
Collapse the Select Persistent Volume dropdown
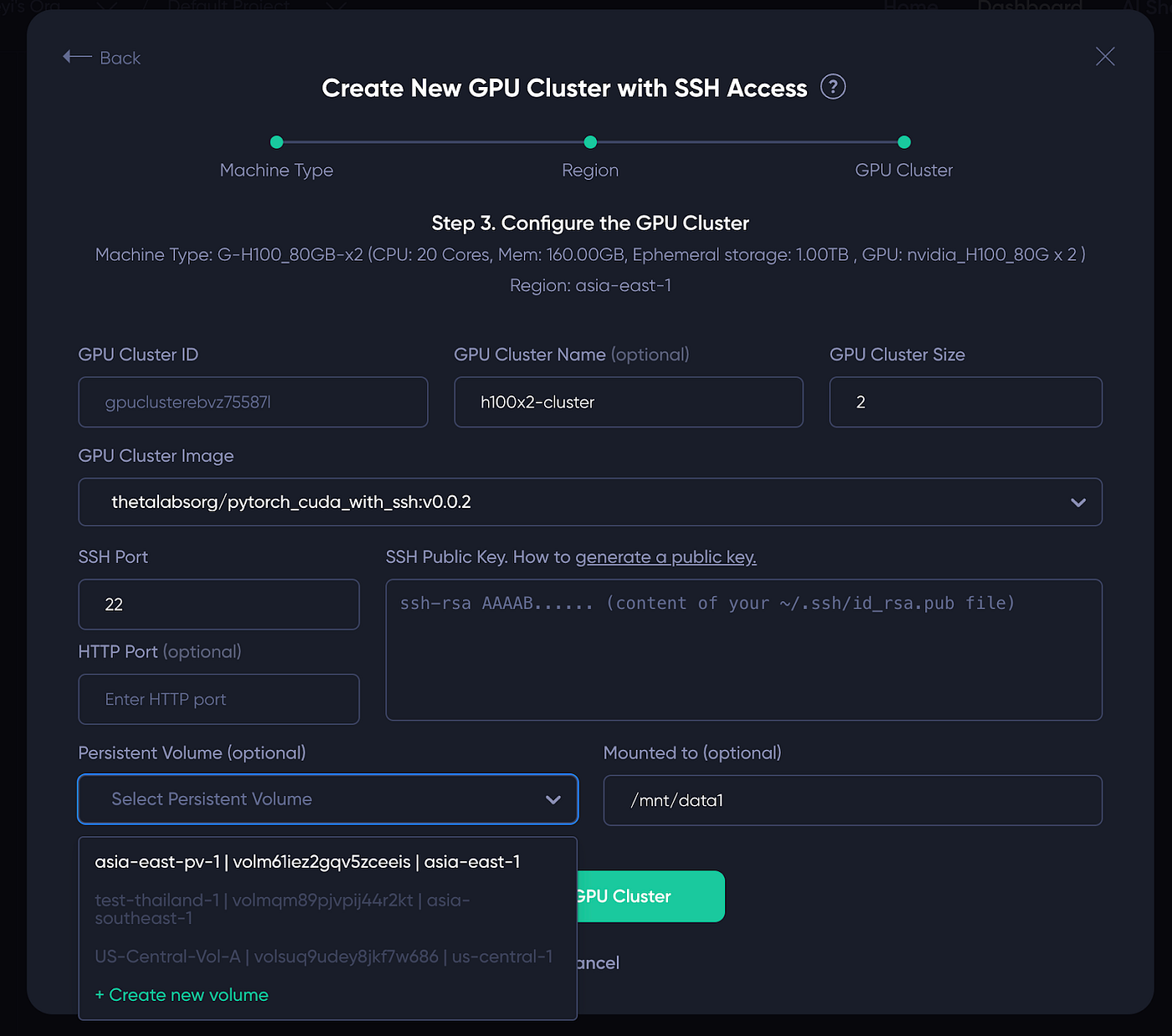pyautogui.click(x=553, y=800)
